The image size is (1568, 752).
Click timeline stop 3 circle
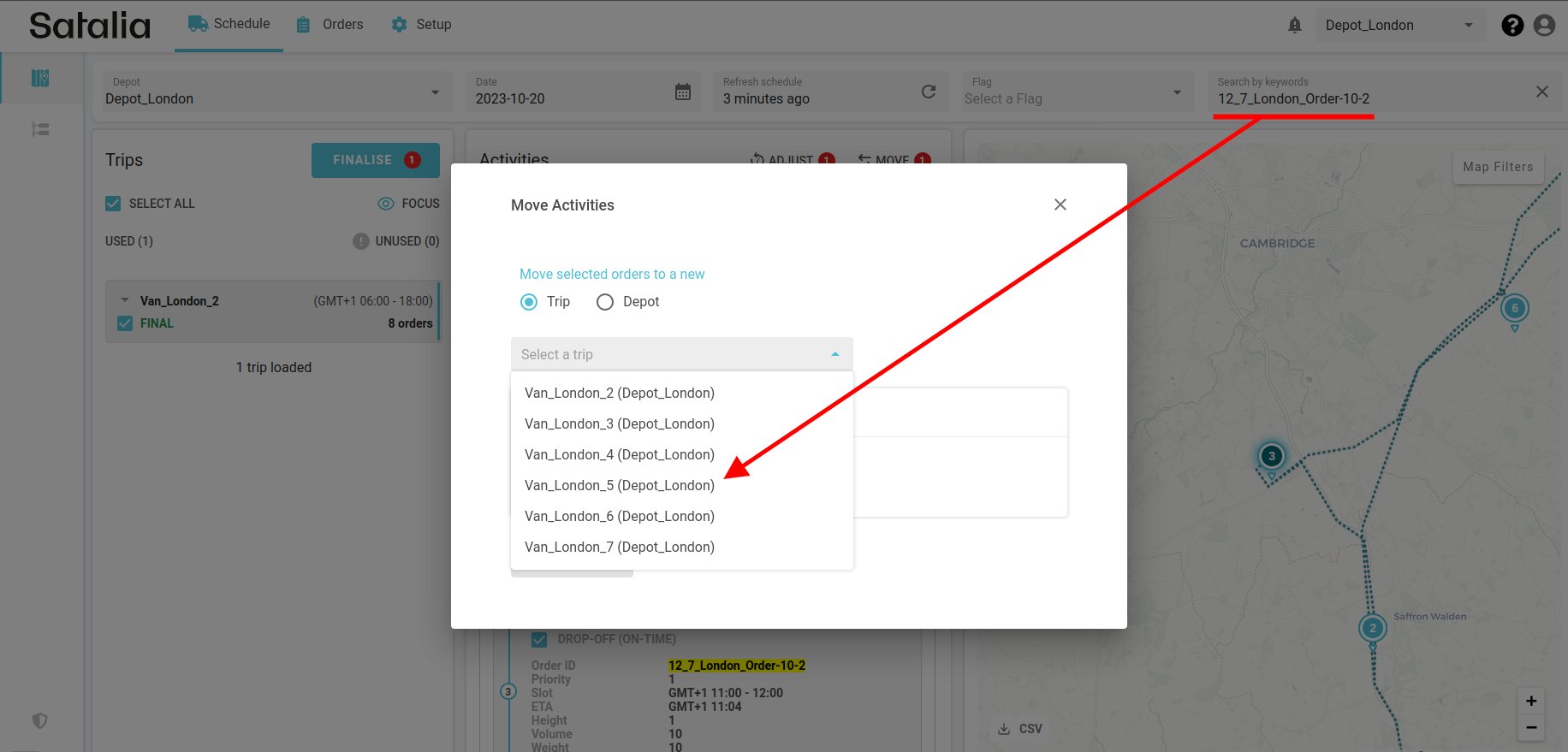508,691
